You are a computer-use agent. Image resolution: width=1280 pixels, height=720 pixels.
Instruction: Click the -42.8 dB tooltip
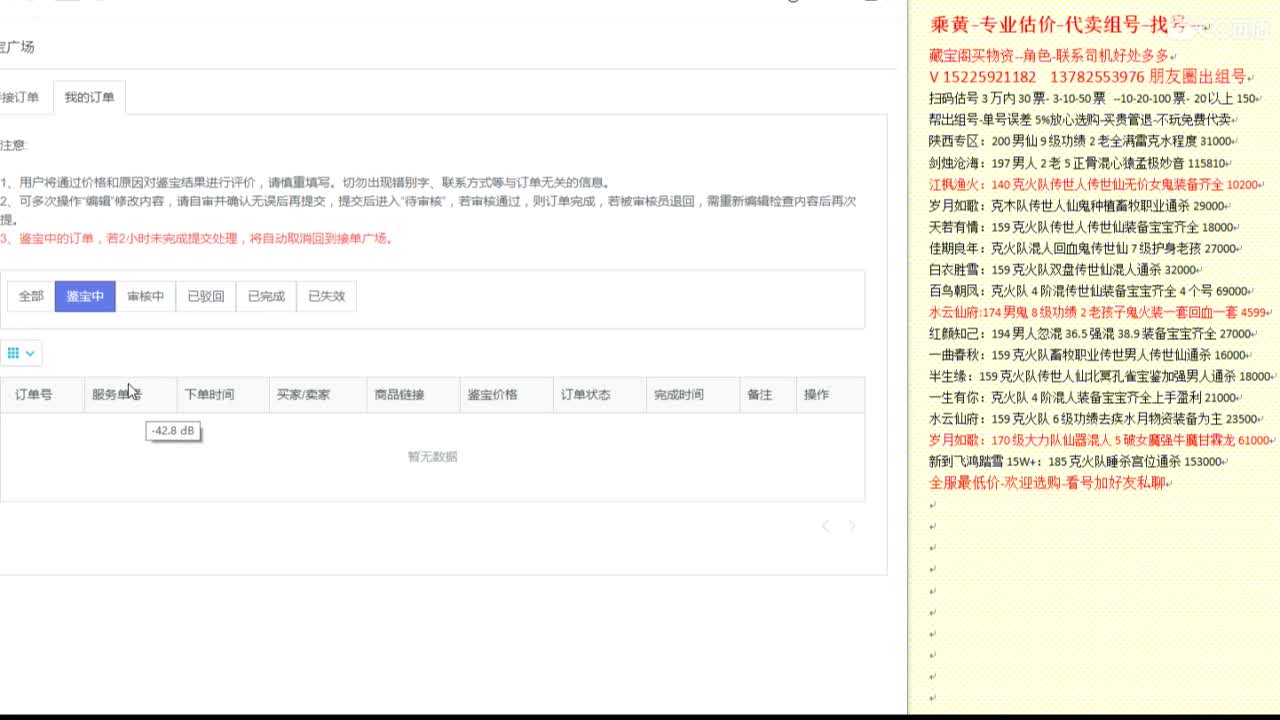pyautogui.click(x=174, y=431)
